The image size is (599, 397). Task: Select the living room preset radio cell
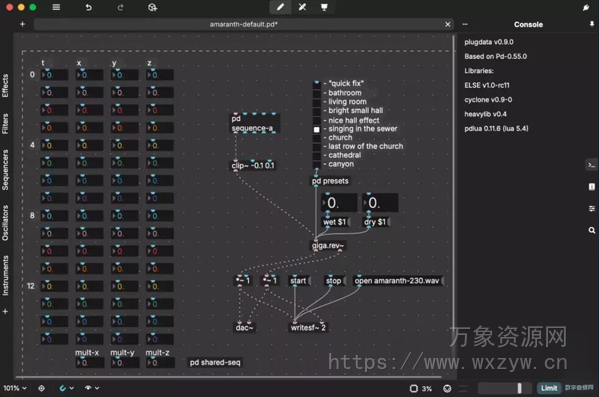point(317,102)
